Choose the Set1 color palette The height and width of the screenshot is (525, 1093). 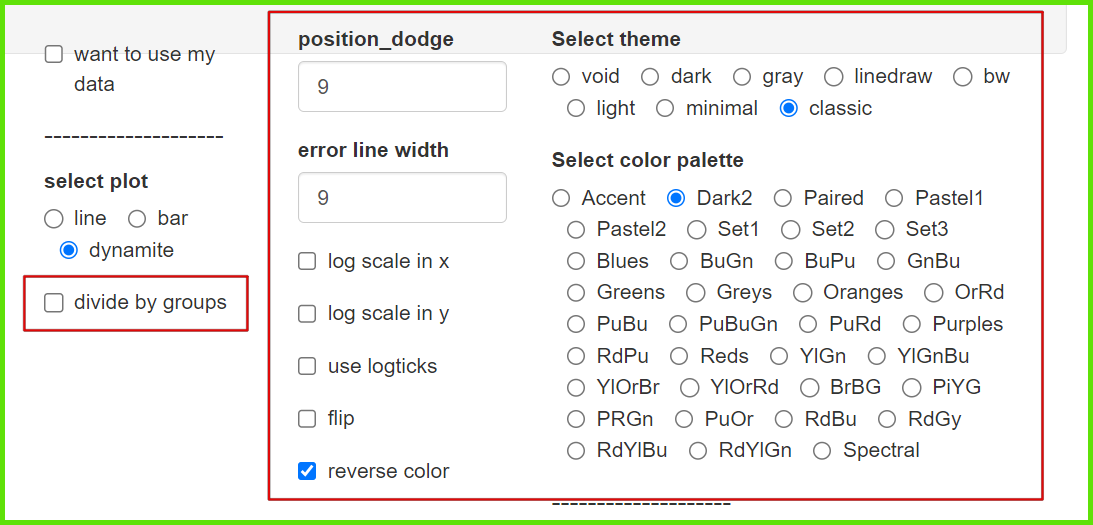pyautogui.click(x=697, y=229)
